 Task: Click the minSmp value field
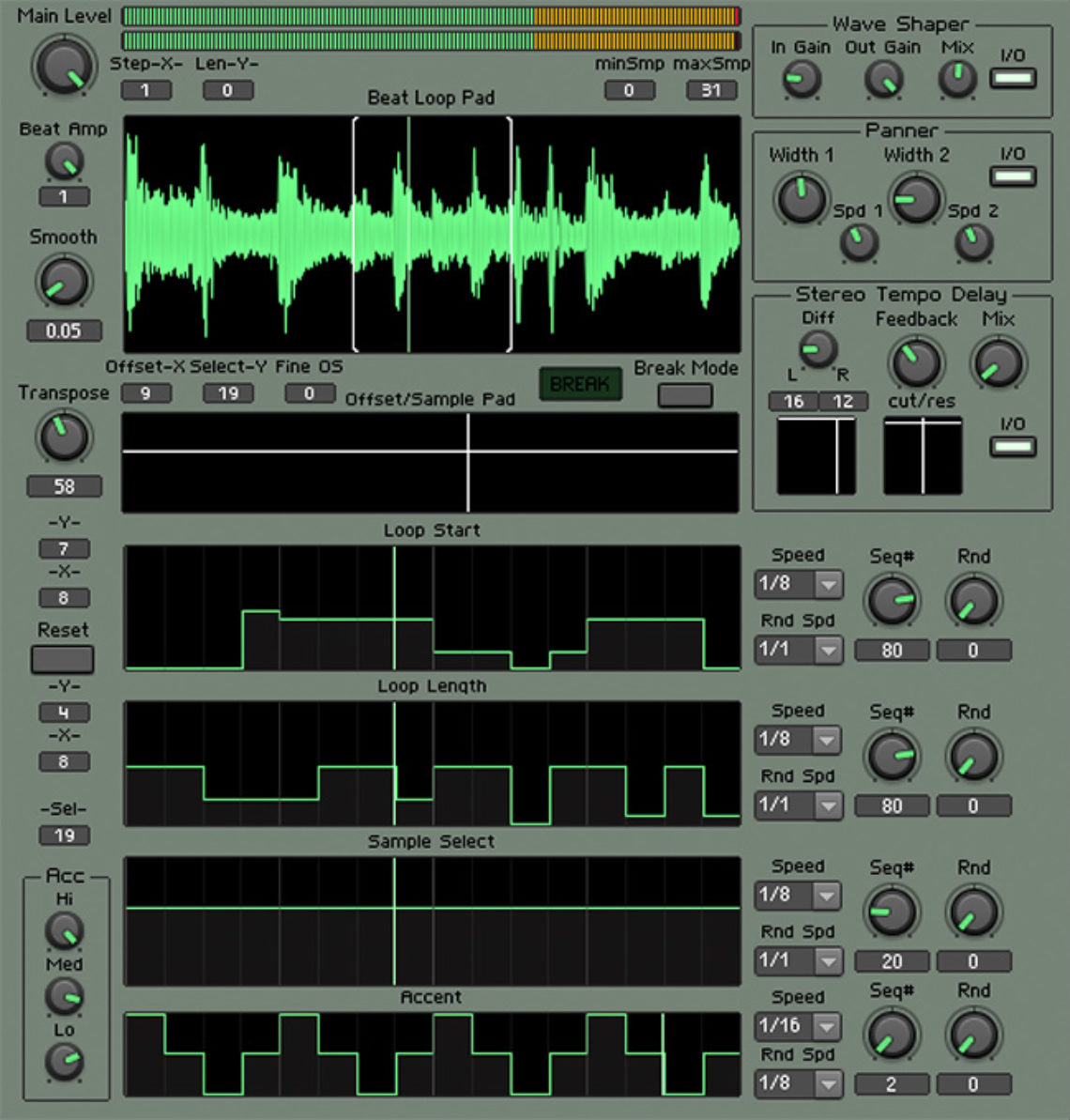click(x=629, y=91)
